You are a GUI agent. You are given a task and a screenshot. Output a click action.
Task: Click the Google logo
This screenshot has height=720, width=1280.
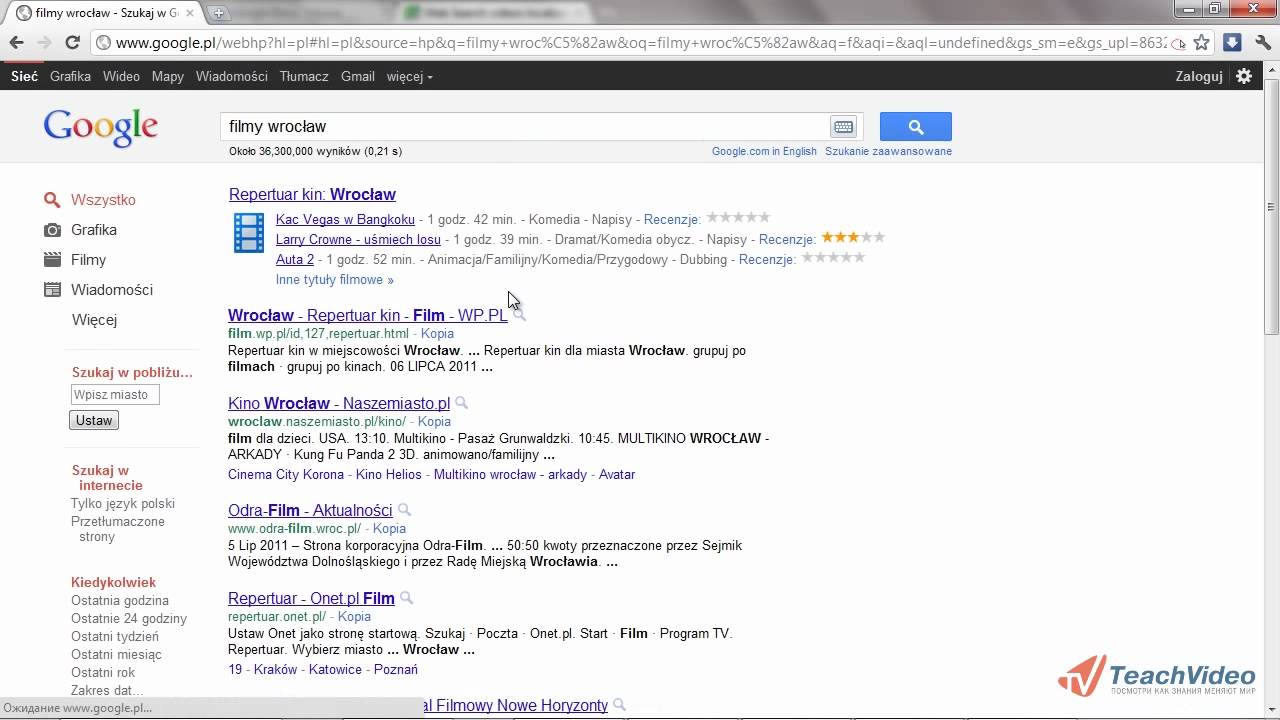[101, 127]
